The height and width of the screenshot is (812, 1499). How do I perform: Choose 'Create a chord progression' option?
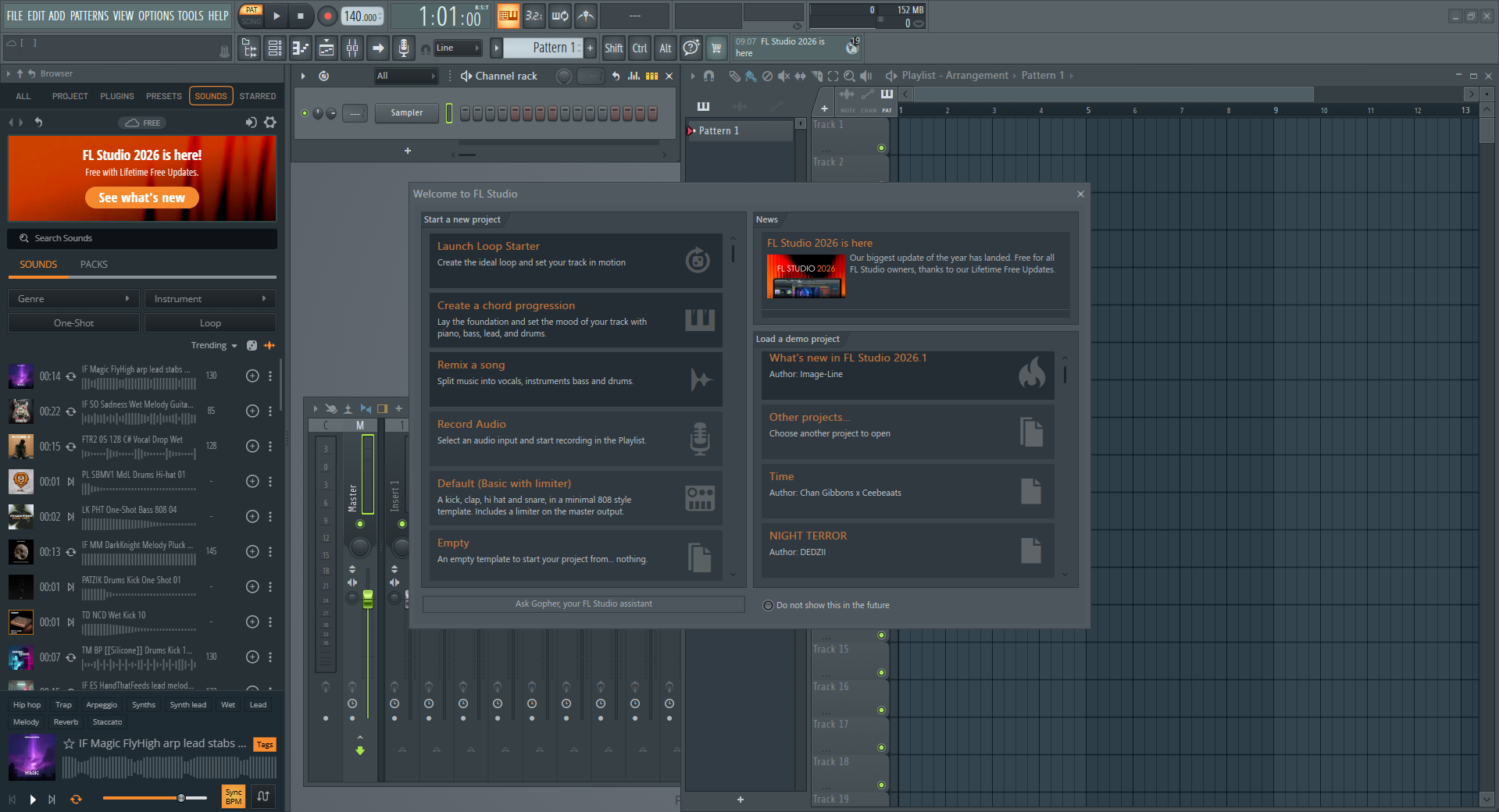[576, 319]
